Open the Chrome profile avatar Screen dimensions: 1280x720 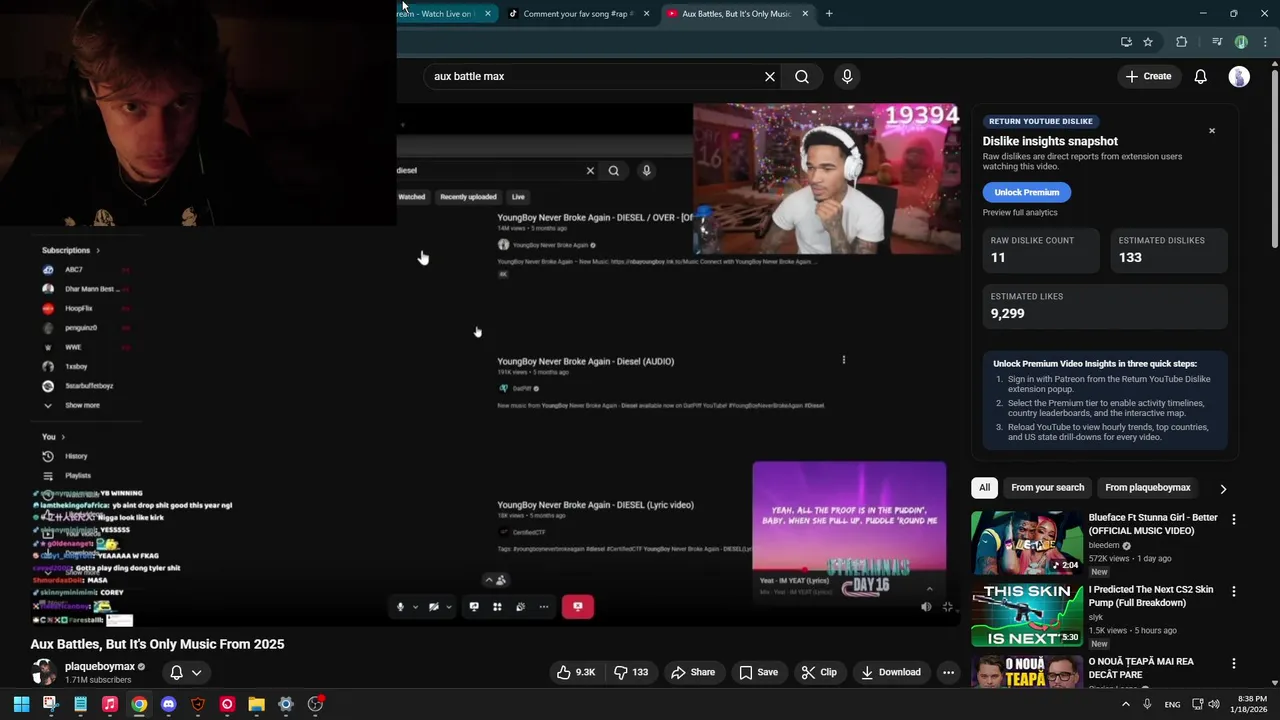[1241, 42]
